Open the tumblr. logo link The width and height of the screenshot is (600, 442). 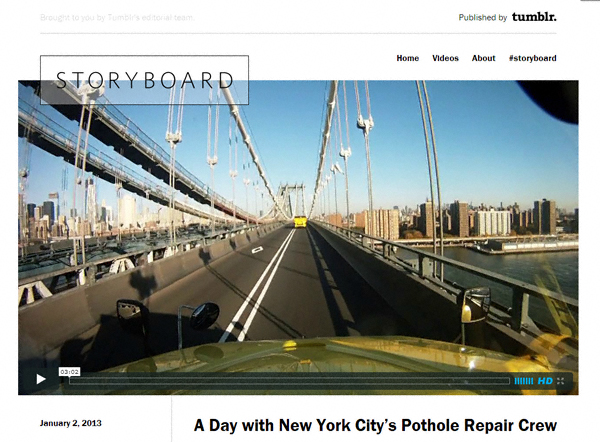pos(534,17)
